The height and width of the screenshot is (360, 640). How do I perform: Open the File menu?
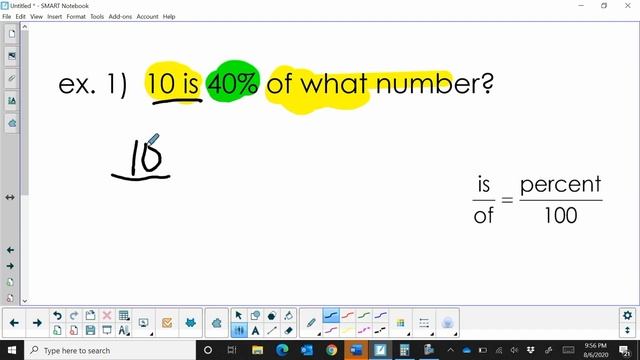pyautogui.click(x=7, y=17)
